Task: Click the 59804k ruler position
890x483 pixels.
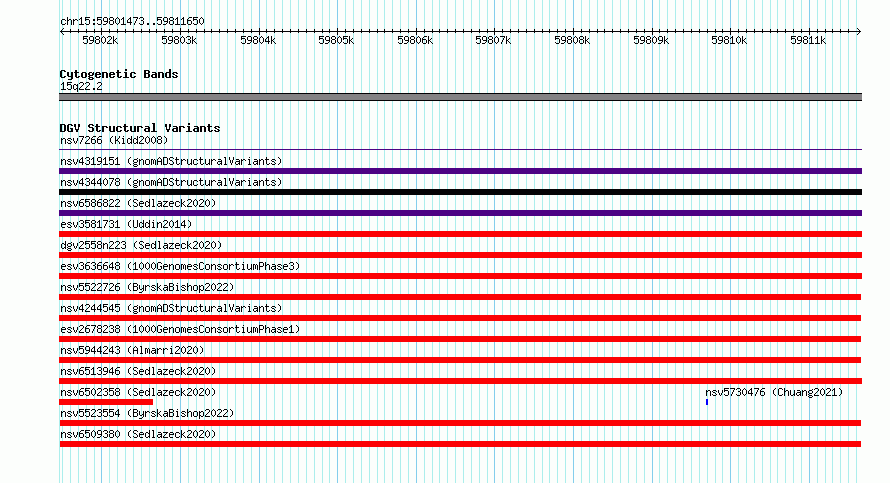Action: pos(258,40)
